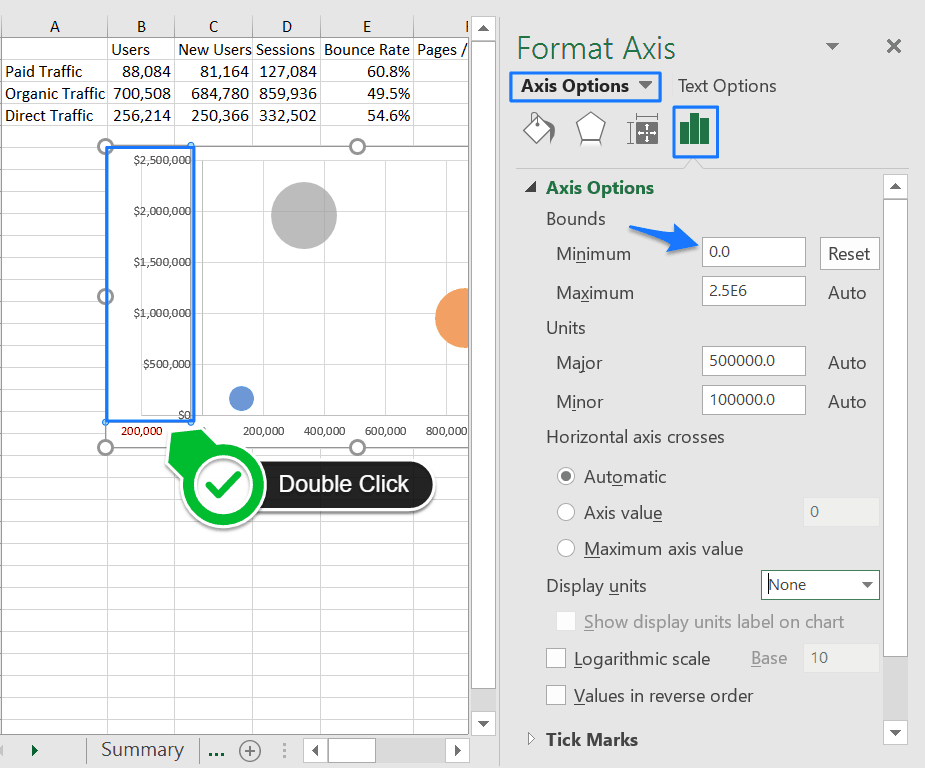The height and width of the screenshot is (768, 925).
Task: Click the Minor units field
Action: click(x=753, y=400)
